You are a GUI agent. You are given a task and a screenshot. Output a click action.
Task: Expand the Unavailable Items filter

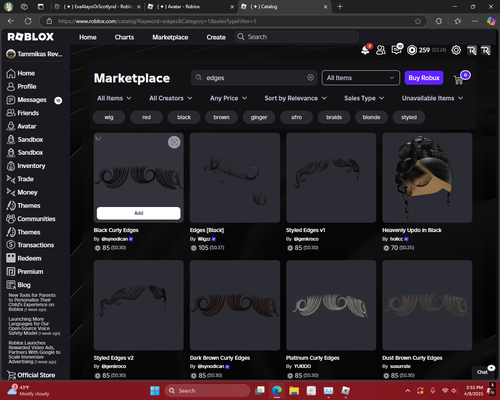[x=432, y=98]
